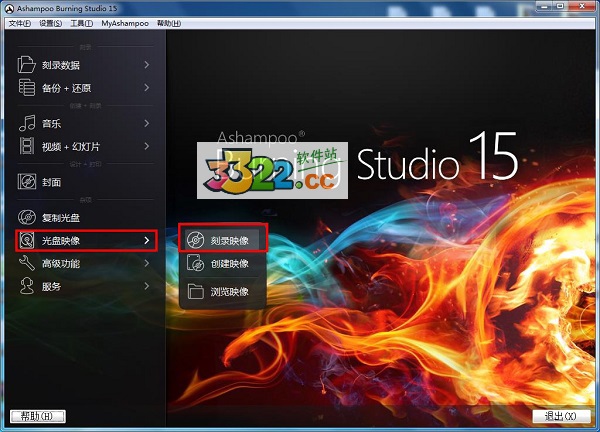Open the 帮助(H) menu in menu bar
This screenshot has width=600, height=432.
tap(169, 23)
